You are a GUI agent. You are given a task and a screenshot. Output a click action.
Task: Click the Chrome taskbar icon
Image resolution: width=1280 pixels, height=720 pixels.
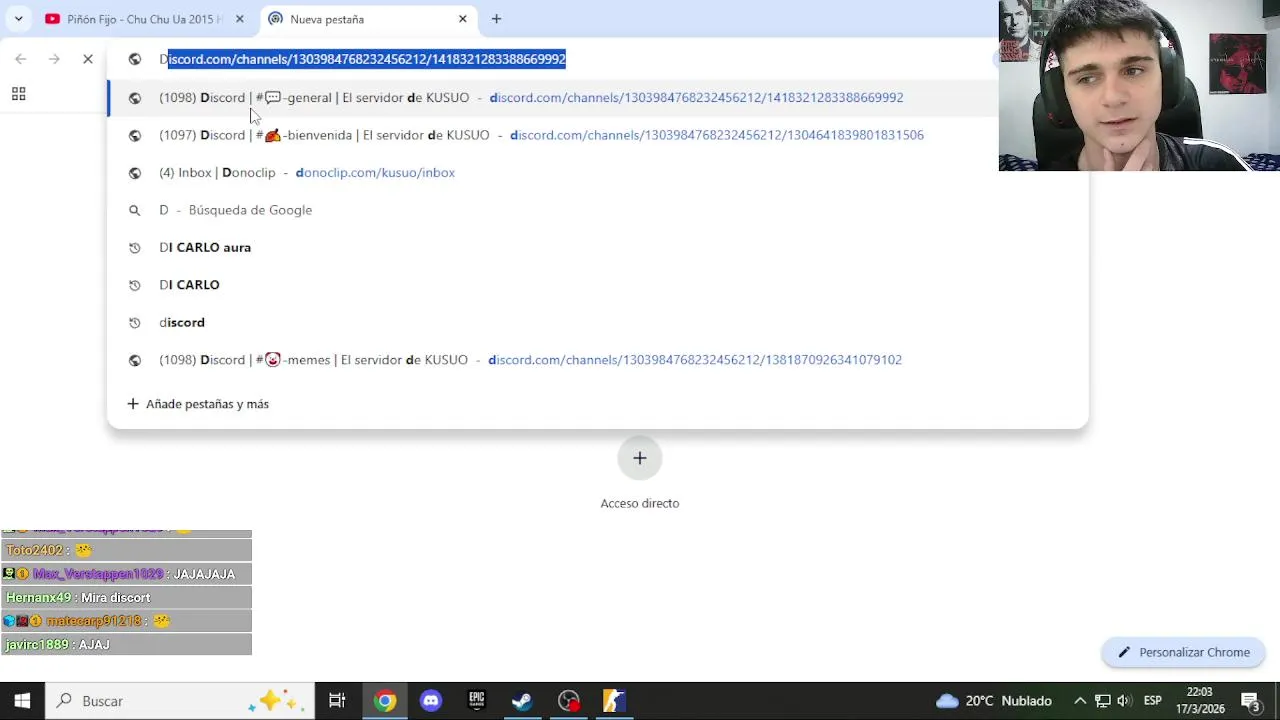[385, 701]
